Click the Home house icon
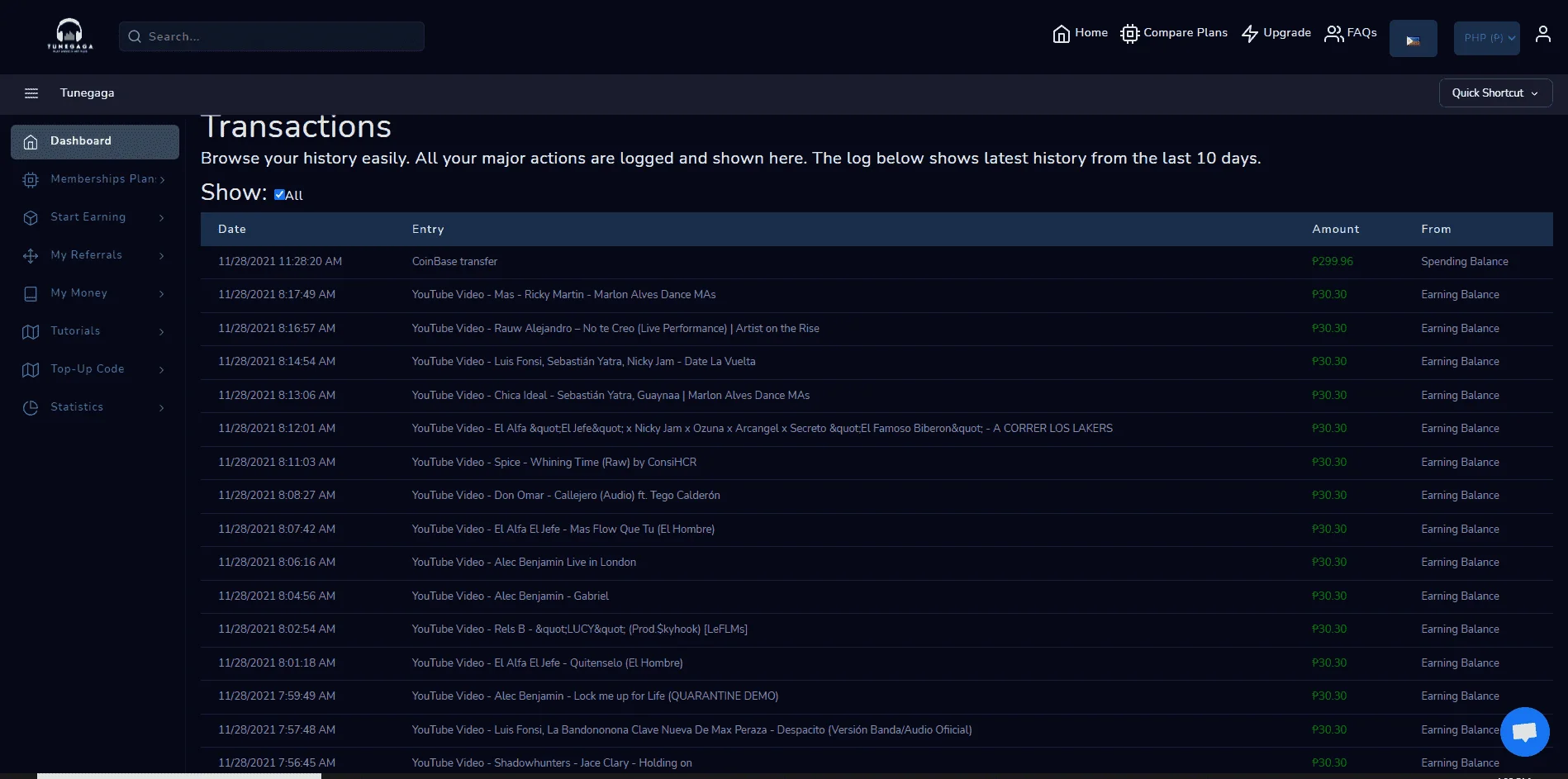The height and width of the screenshot is (779, 1568). [1062, 34]
